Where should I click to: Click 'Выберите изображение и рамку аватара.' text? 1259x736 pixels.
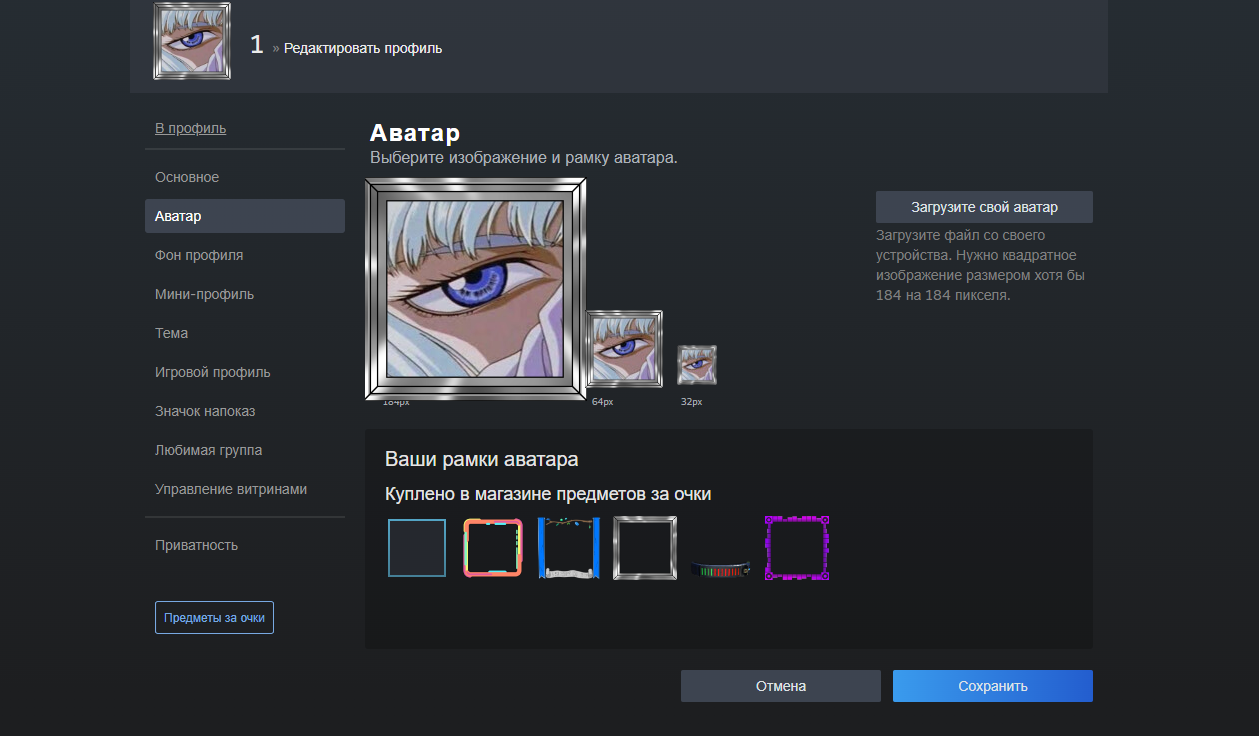point(524,158)
